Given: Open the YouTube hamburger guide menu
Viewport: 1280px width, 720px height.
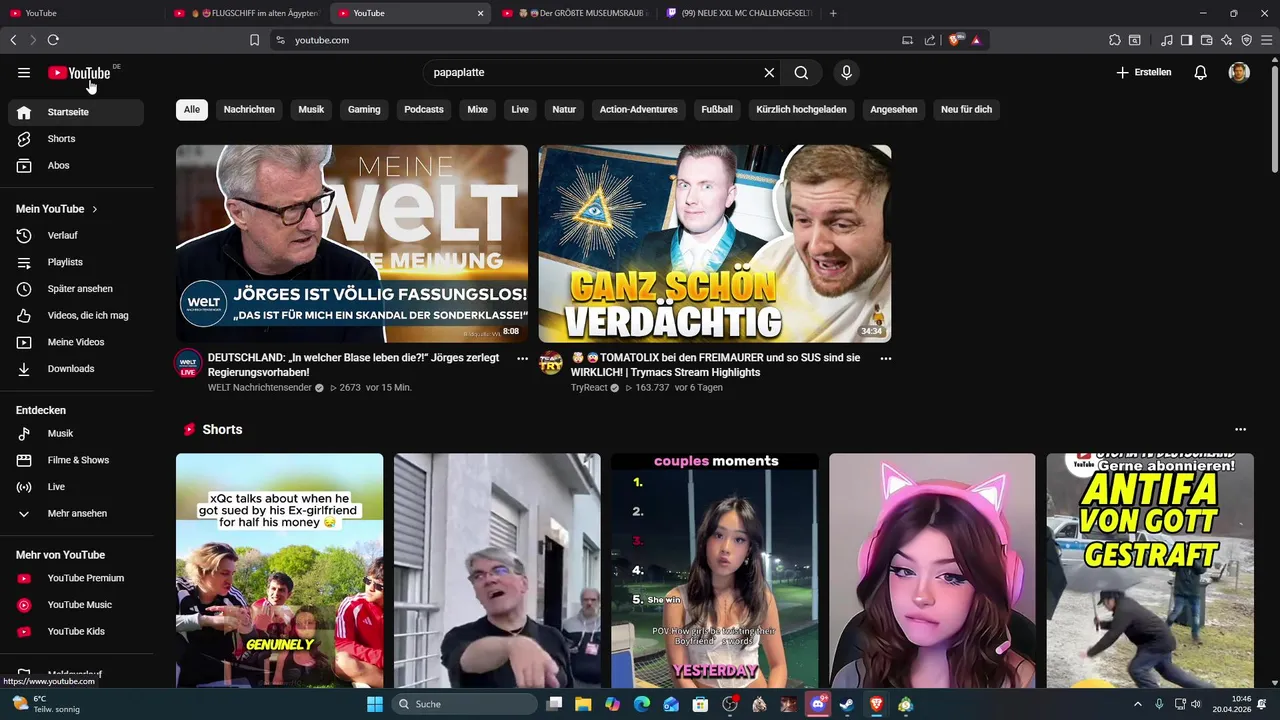Looking at the screenshot, I should [24, 72].
